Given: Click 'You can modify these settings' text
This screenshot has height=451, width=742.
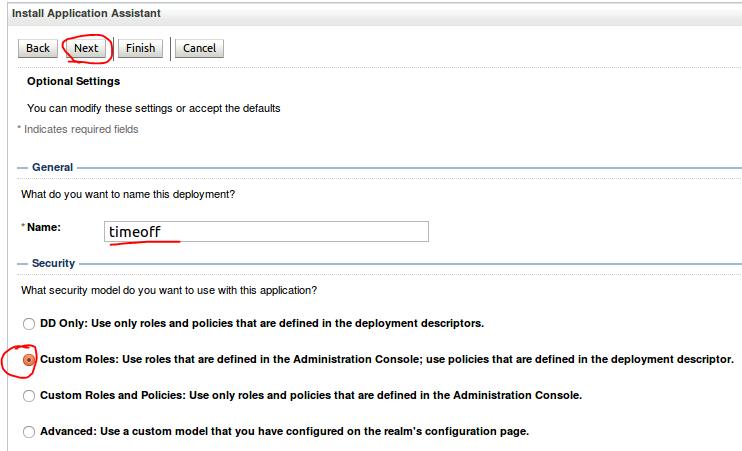Looking at the screenshot, I should point(153,108).
